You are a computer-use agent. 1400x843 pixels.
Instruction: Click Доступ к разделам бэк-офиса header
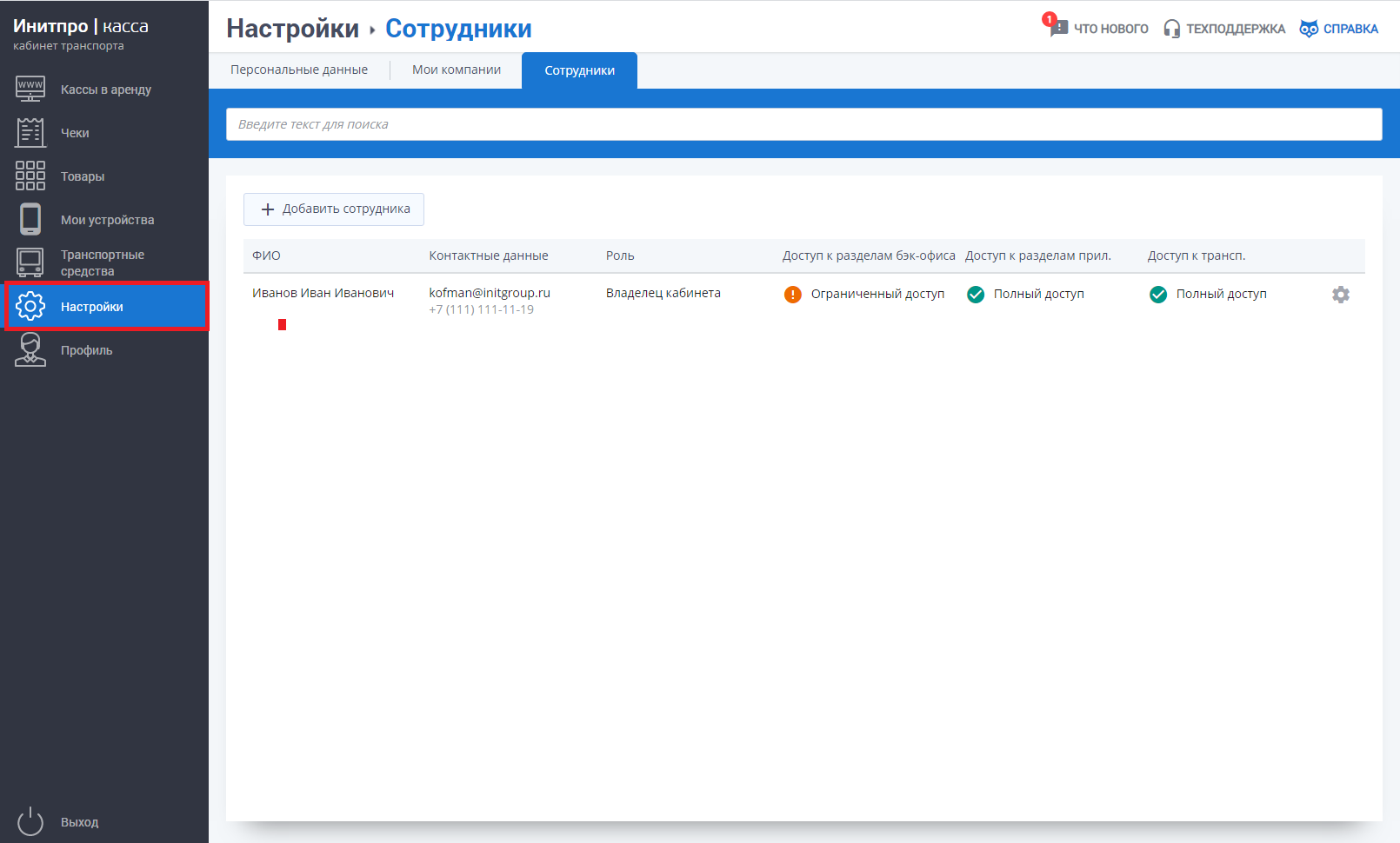coord(869,256)
